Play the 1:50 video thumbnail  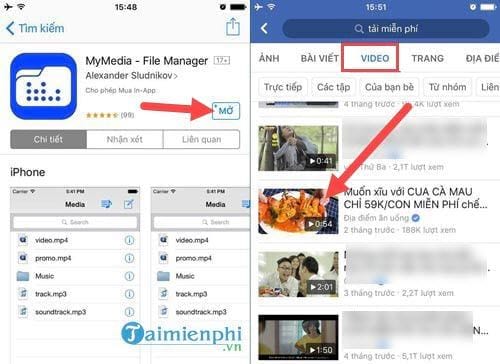pyautogui.click(x=298, y=337)
